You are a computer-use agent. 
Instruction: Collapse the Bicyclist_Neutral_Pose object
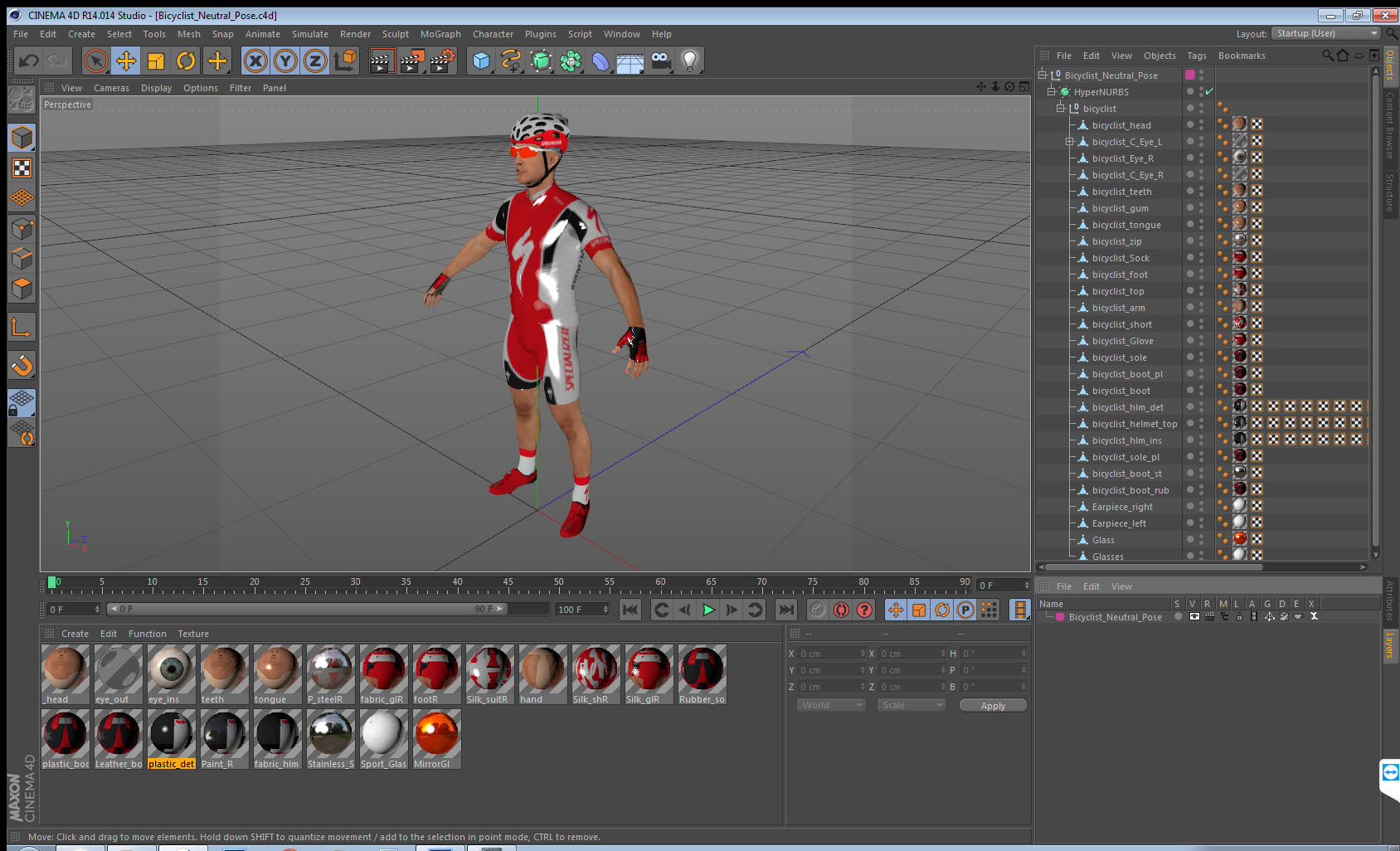coord(1043,75)
